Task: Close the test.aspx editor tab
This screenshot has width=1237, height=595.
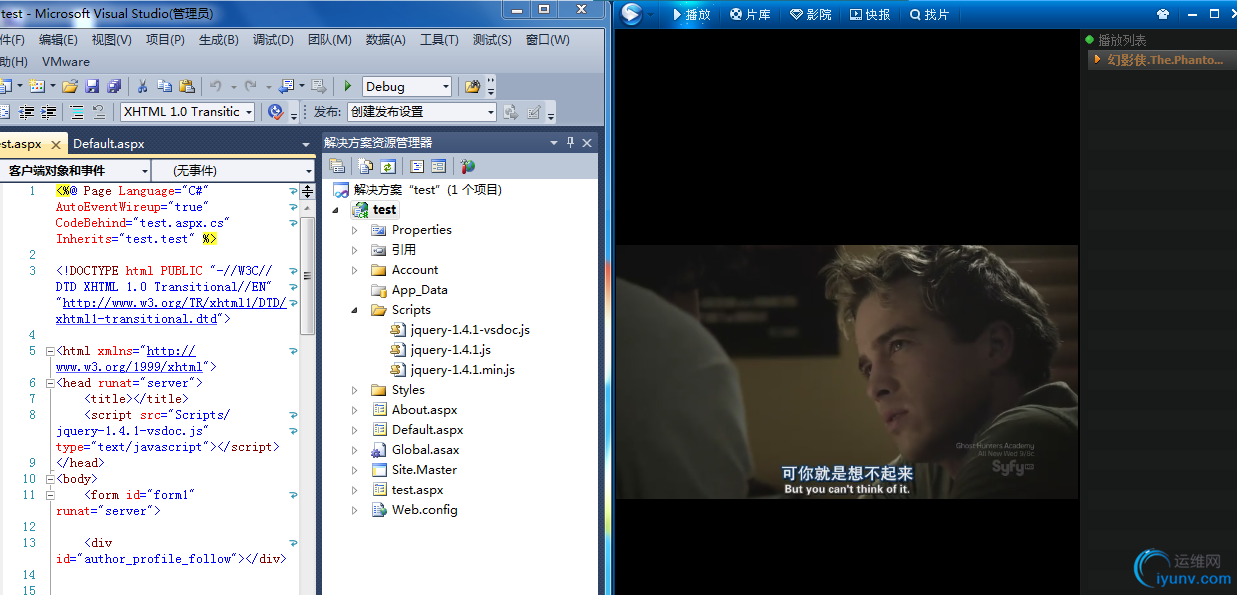Action: [x=57, y=144]
